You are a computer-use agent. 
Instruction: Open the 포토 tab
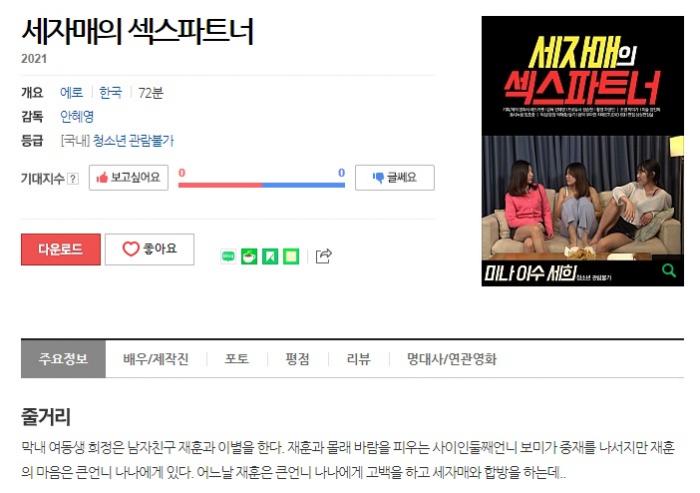237,359
